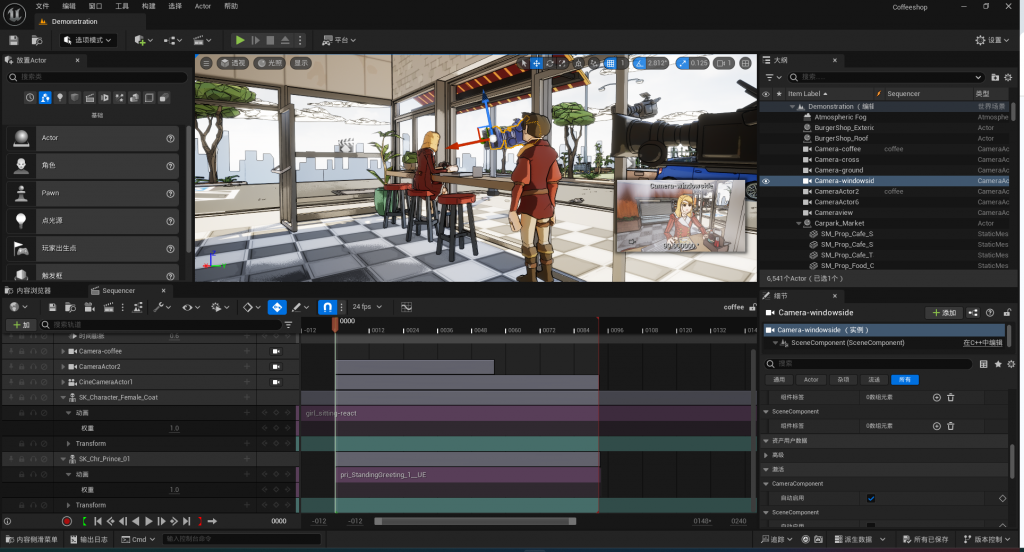Toggle rotation snap angle icon in viewport
The image size is (1024, 552).
[x=640, y=63]
